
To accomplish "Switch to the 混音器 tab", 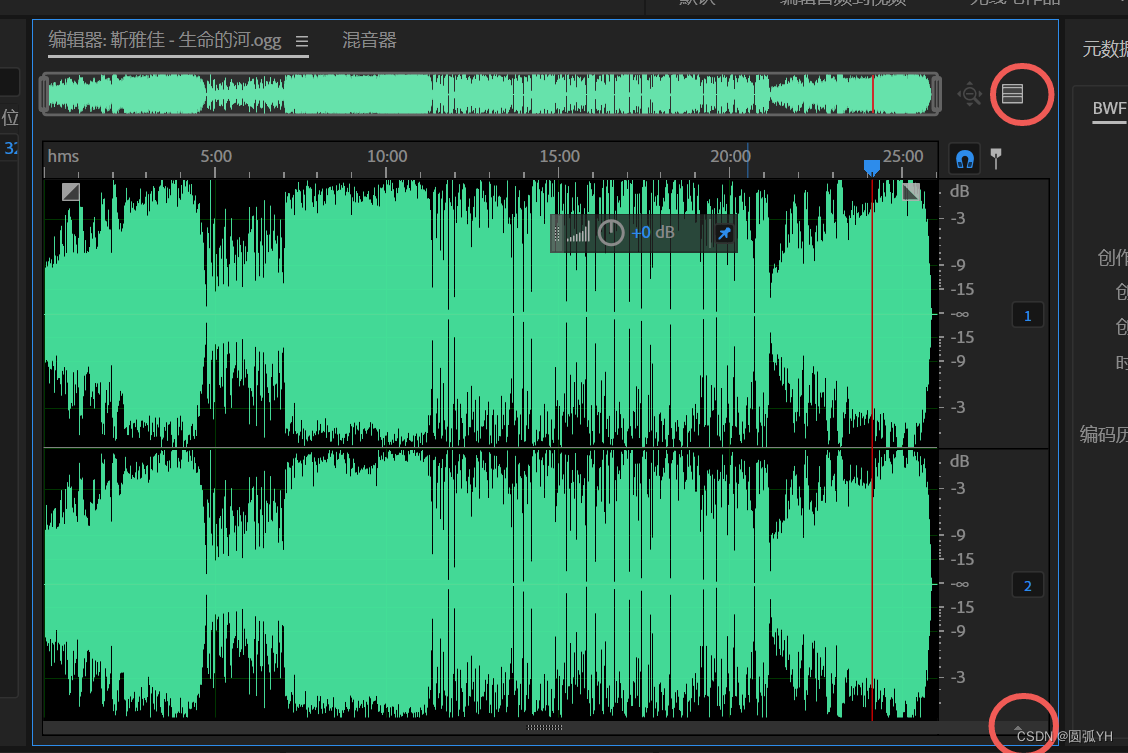I will click(x=368, y=41).
